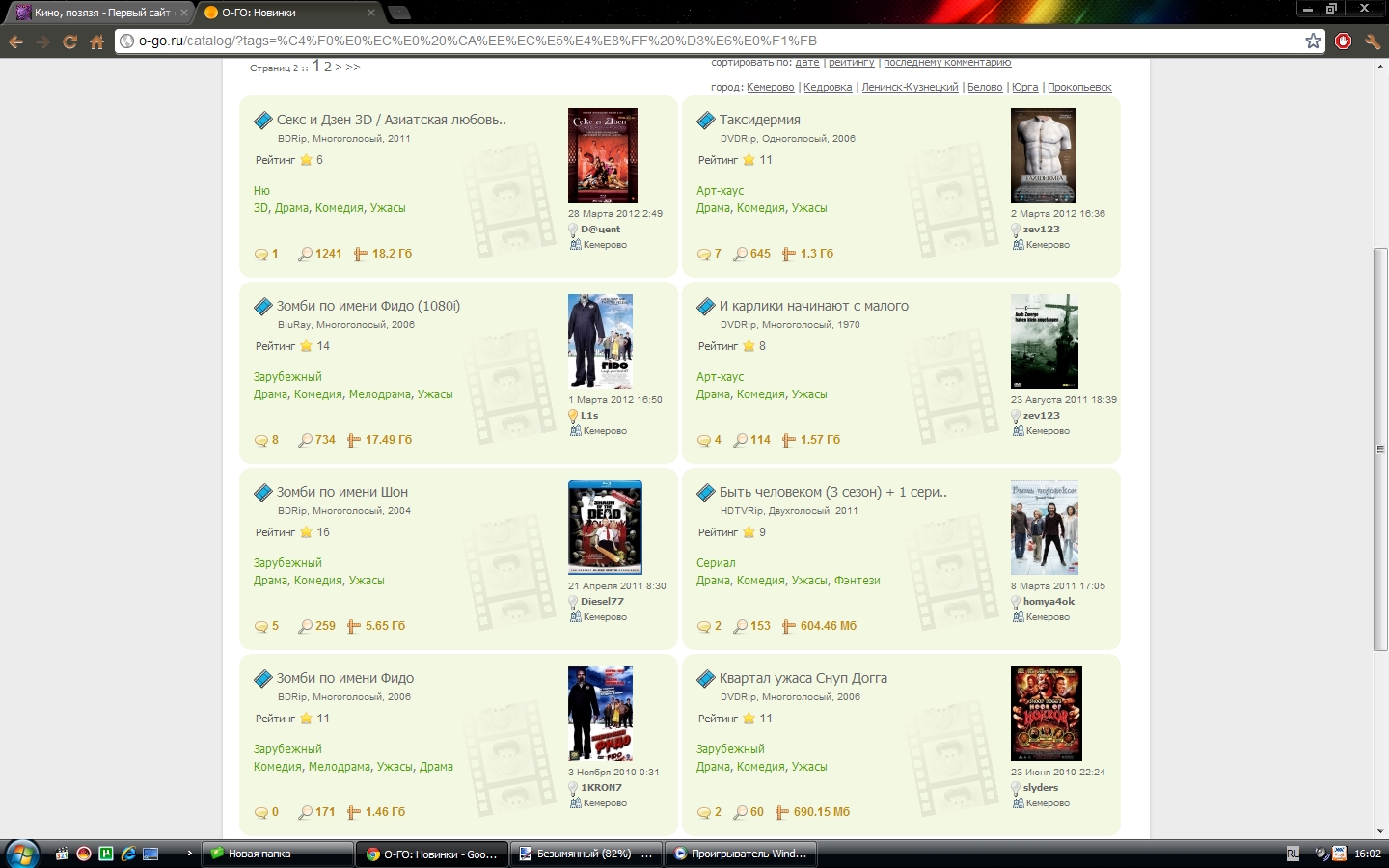Open comments bubble on Таксидермия card
1389x868 pixels.
703,255
